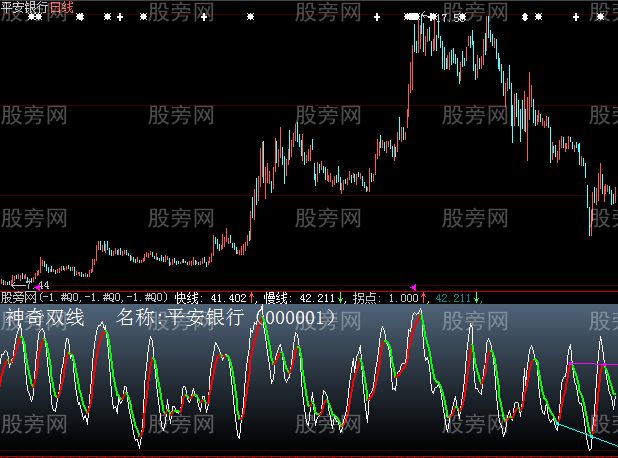
Task: Select the red 日线 period label
Action: pyautogui.click(x=61, y=7)
